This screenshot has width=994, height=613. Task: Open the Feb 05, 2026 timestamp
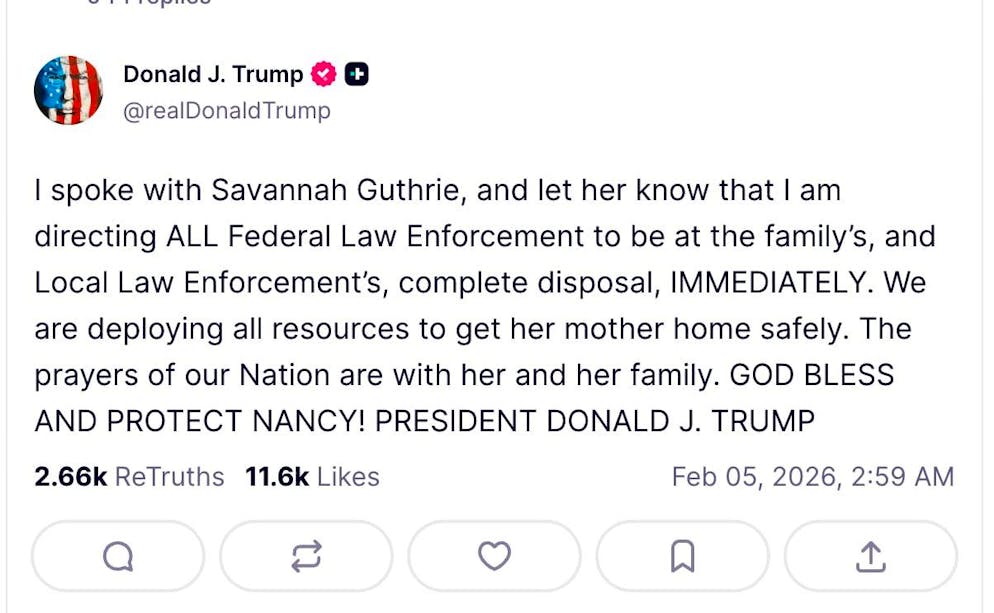click(812, 477)
